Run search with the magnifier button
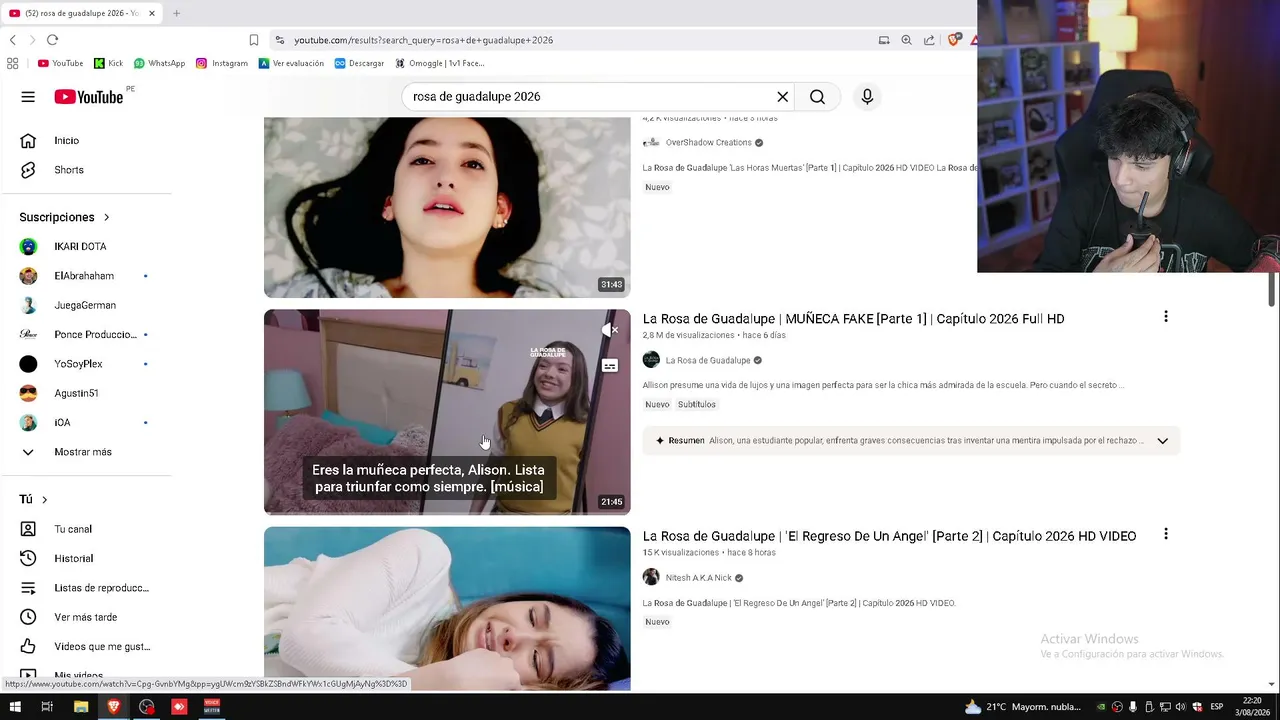1280x720 pixels. tap(817, 97)
